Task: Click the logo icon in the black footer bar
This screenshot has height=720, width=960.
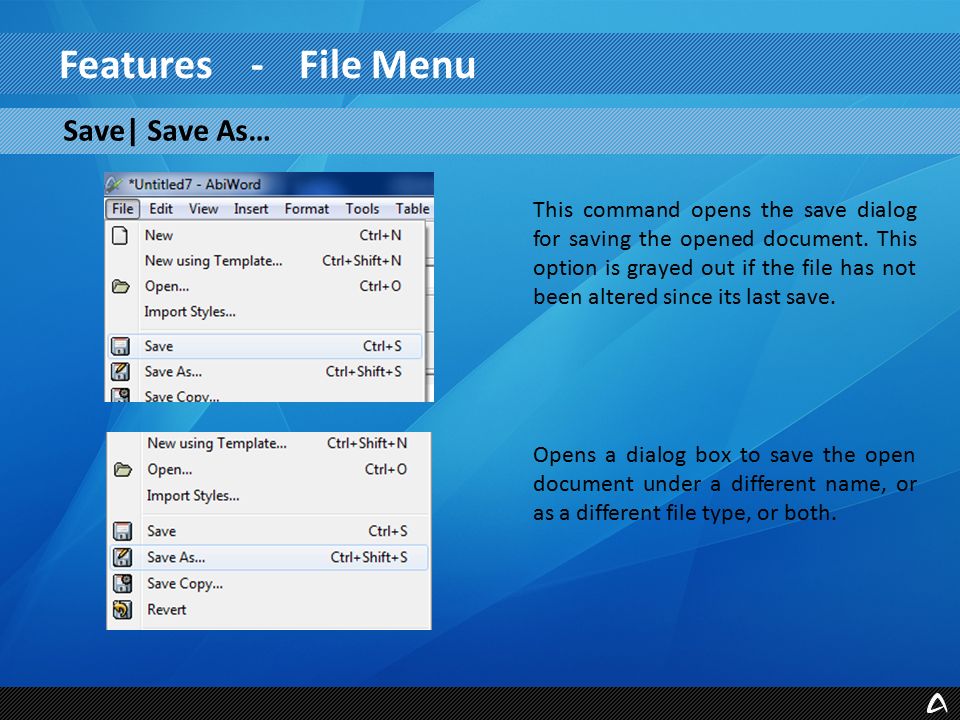Action: [937, 703]
